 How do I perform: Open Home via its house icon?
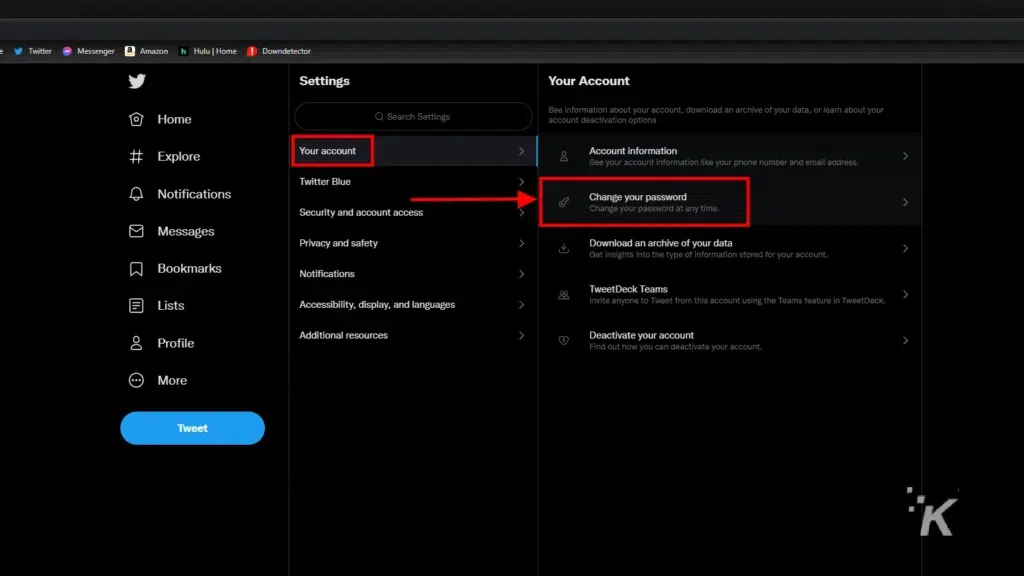tap(136, 119)
